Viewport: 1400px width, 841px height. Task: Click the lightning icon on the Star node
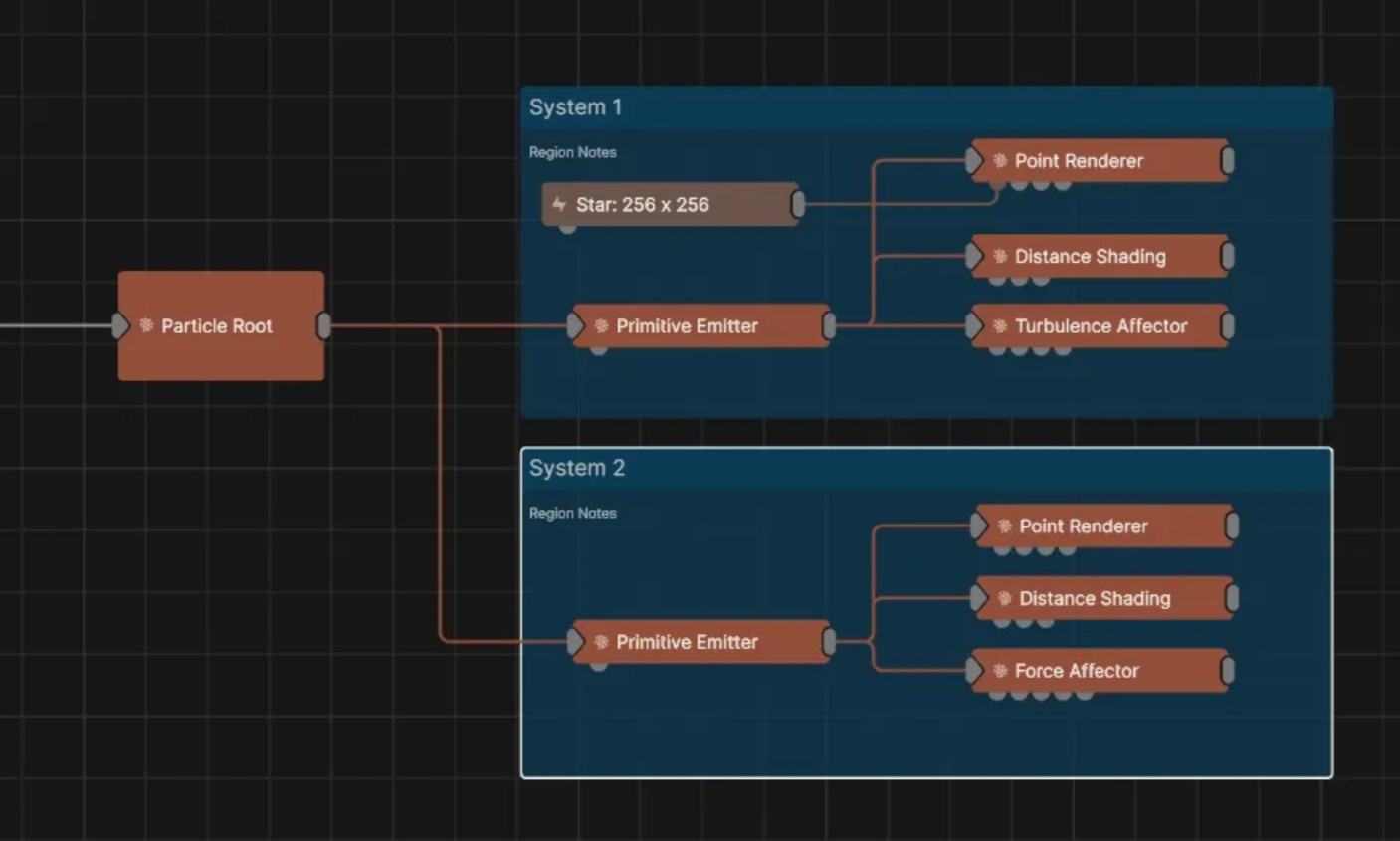559,204
